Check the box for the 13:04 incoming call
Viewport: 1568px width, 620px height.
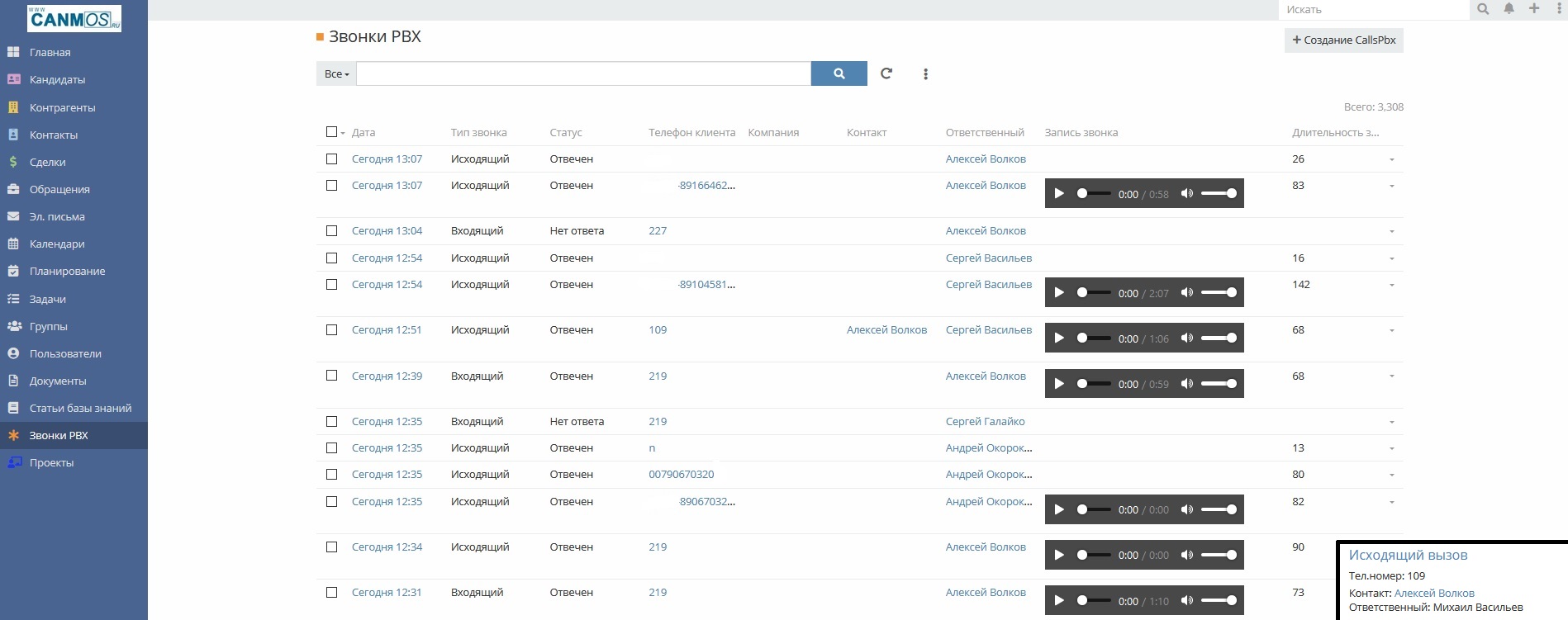(331, 231)
